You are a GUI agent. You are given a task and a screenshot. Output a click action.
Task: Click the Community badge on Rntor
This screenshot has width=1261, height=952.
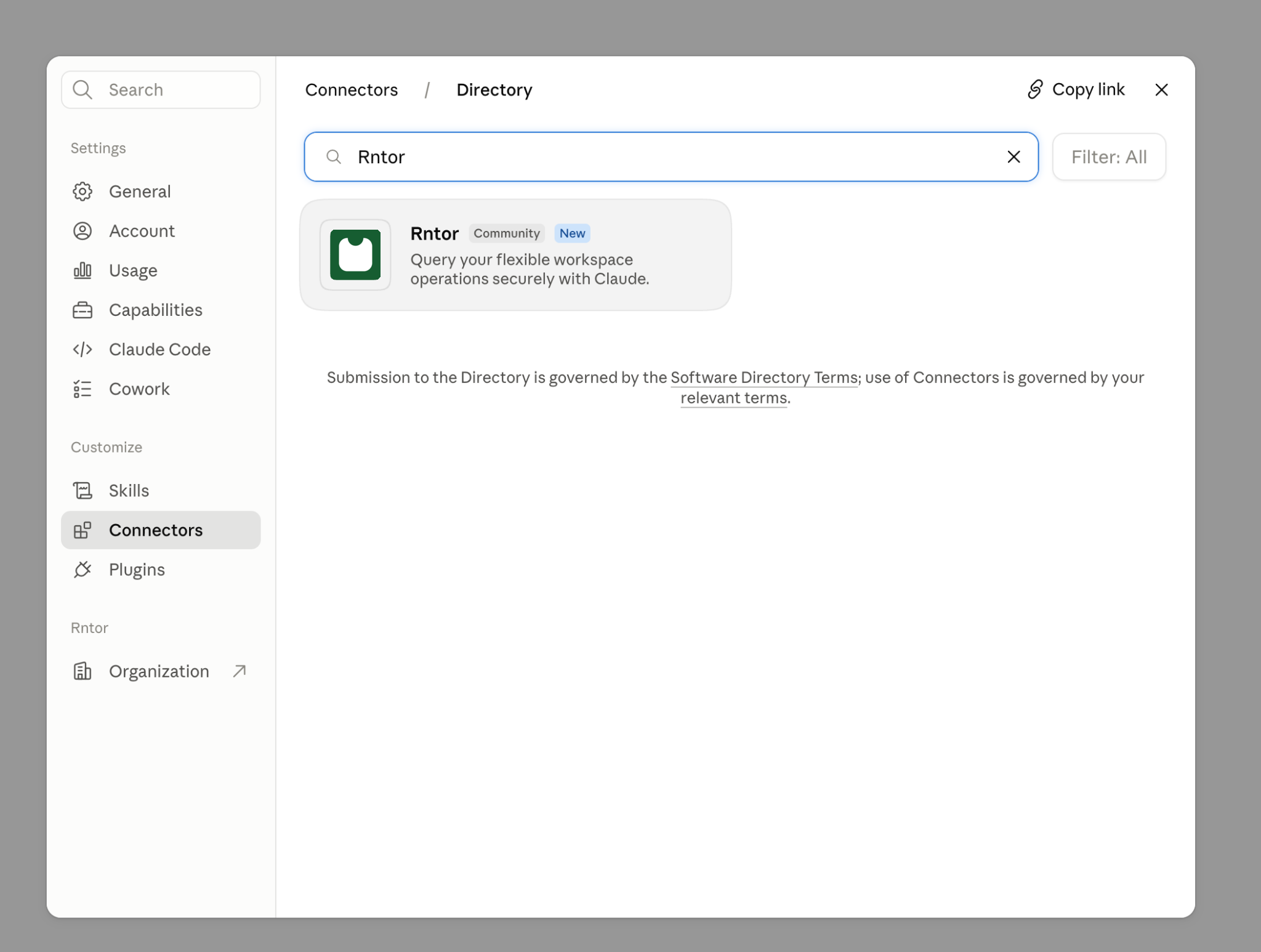(507, 233)
